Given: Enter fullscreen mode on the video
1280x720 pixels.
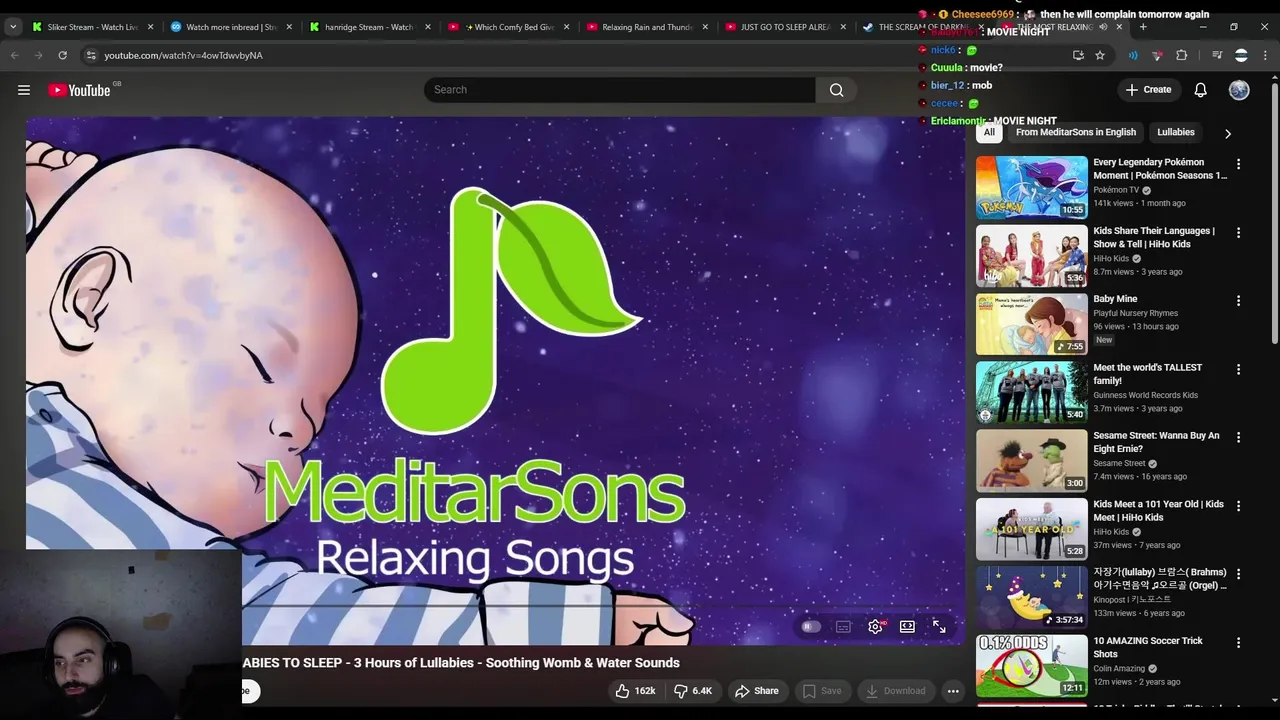Looking at the screenshot, I should coord(939,626).
